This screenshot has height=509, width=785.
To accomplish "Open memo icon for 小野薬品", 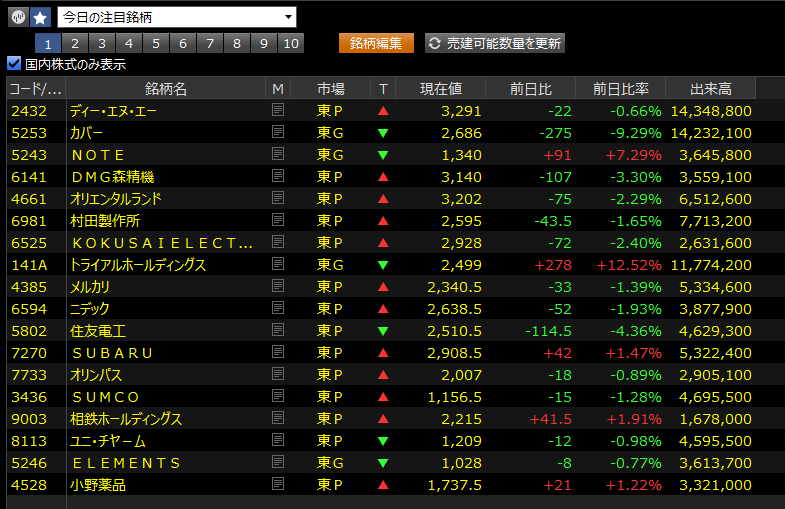I will coord(278,484).
